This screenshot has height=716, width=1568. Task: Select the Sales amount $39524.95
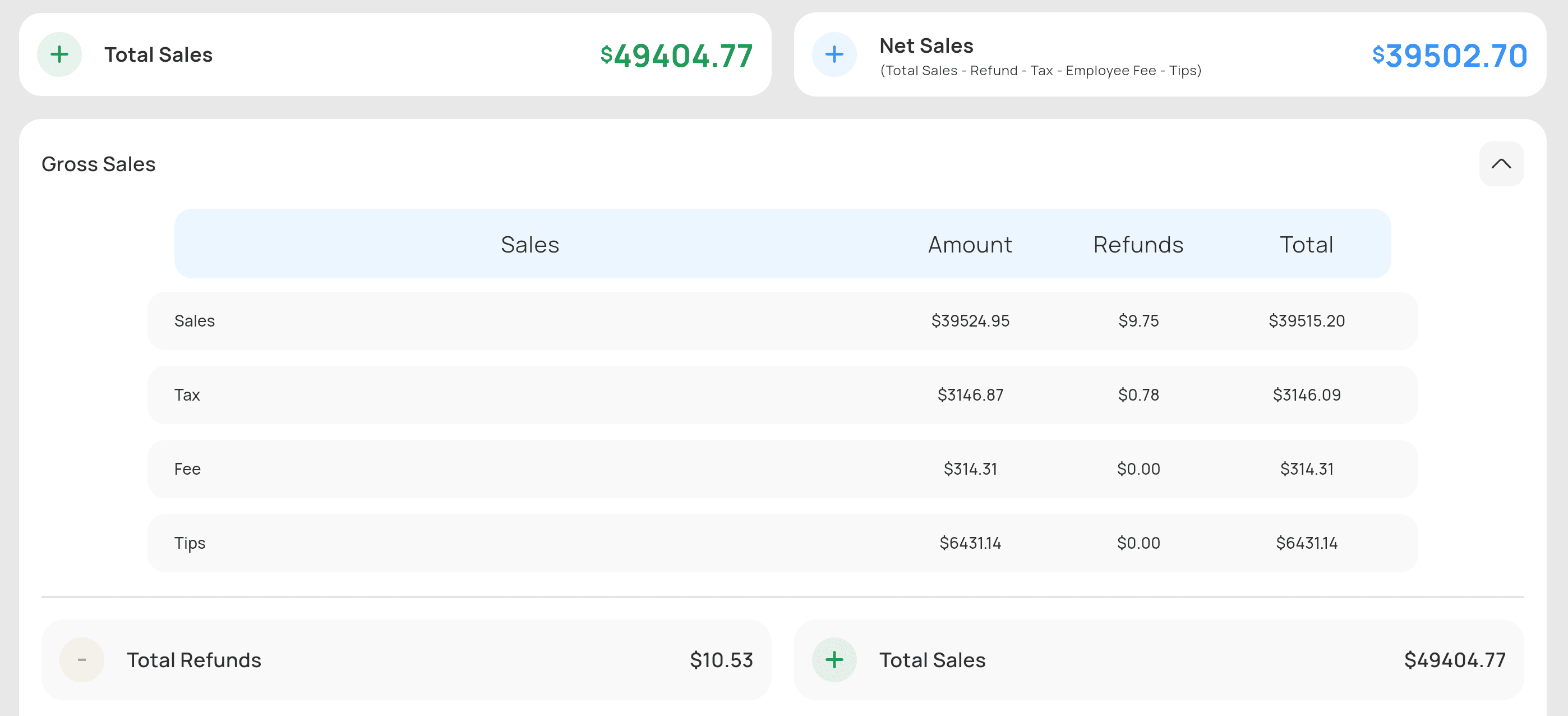pyautogui.click(x=970, y=321)
